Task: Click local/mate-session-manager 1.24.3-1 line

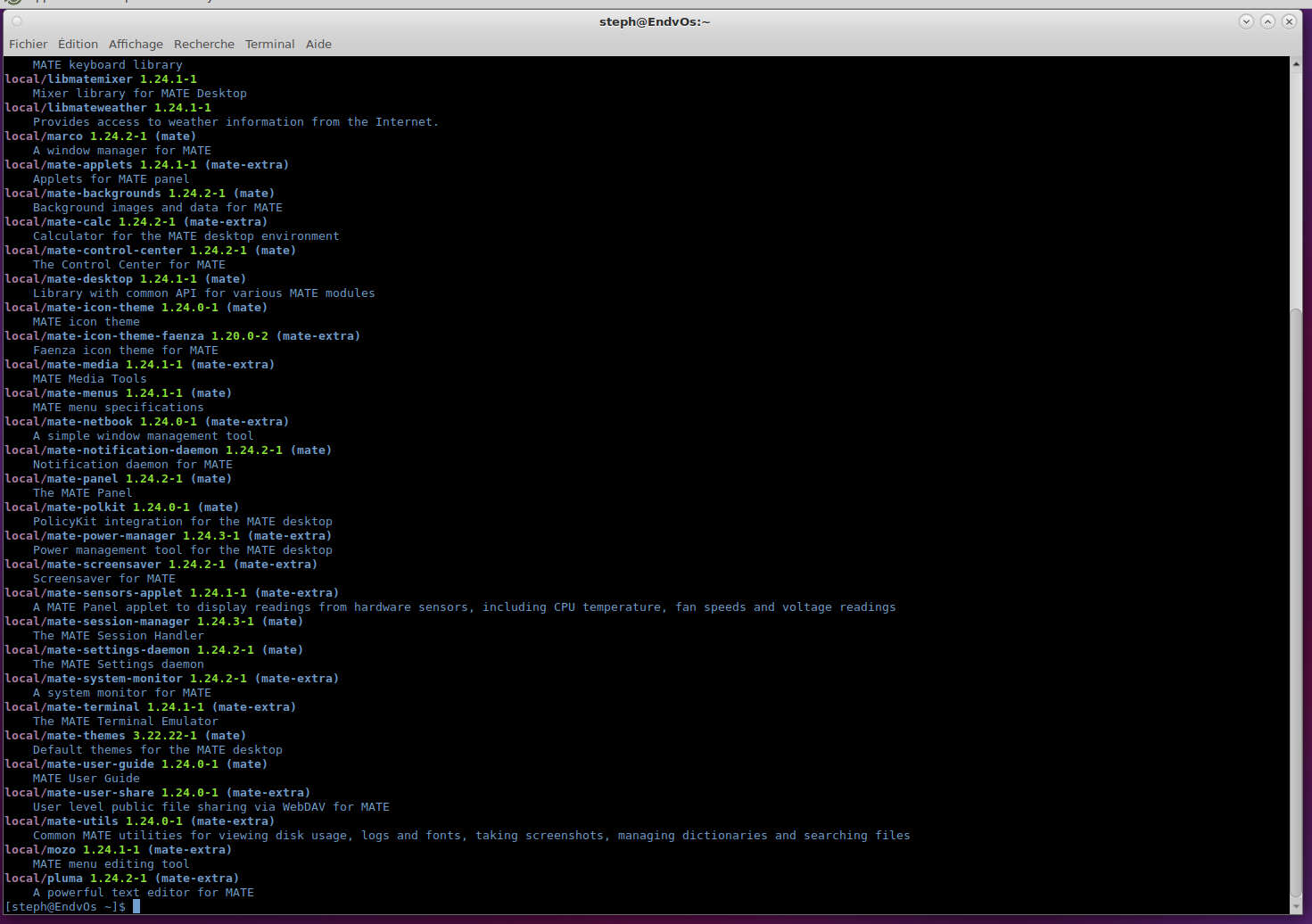Action: [x=154, y=621]
